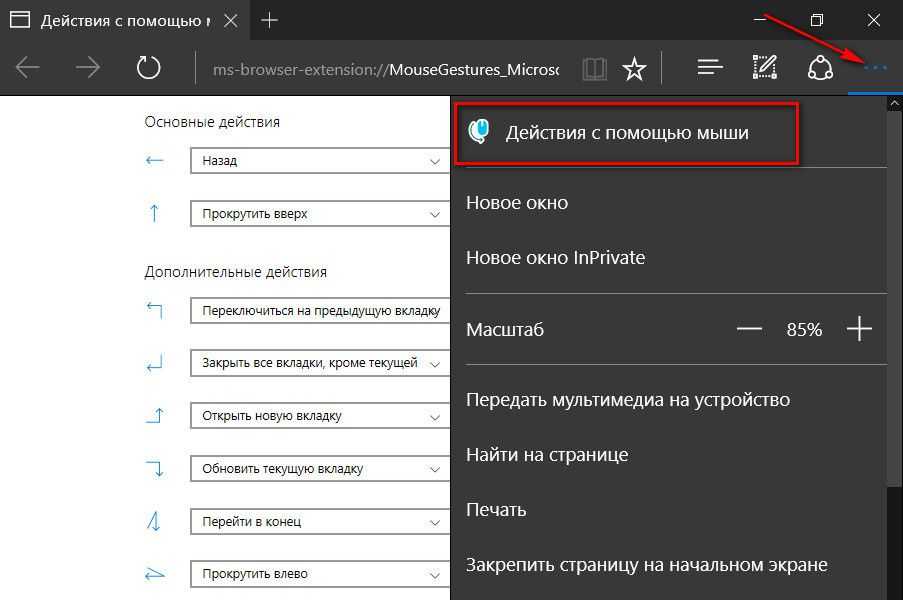Click the browser Back arrow button
This screenshot has height=600, width=903.
(28, 68)
